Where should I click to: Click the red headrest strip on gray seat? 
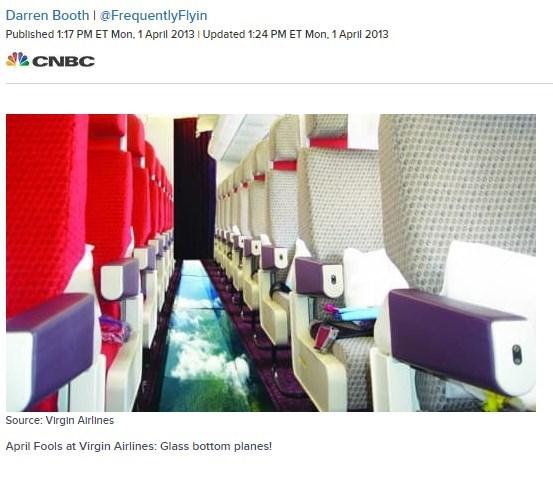(328, 142)
